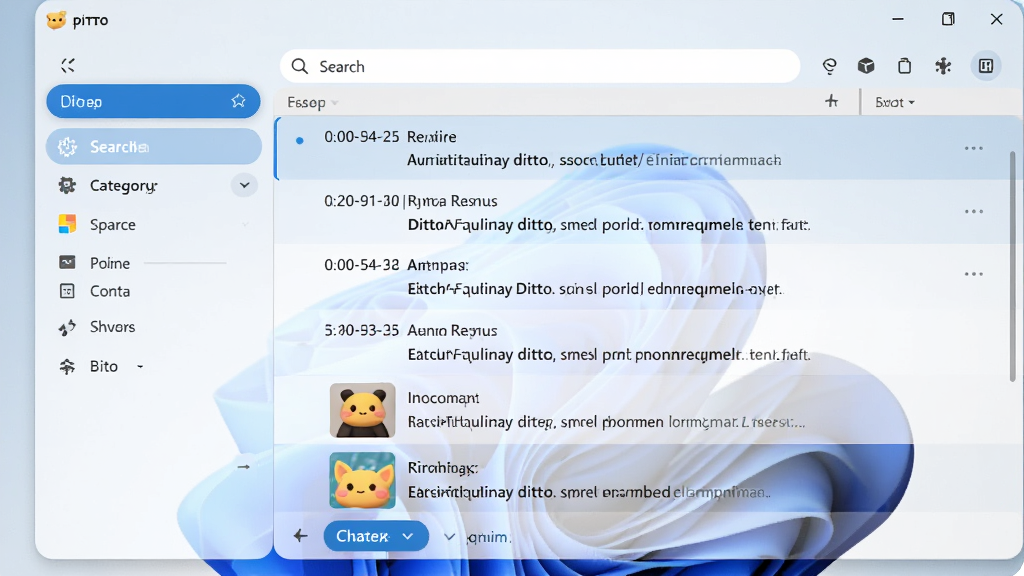The height and width of the screenshot is (576, 1024).
Task: Click the colorful Sparce icon
Action: [x=67, y=224]
